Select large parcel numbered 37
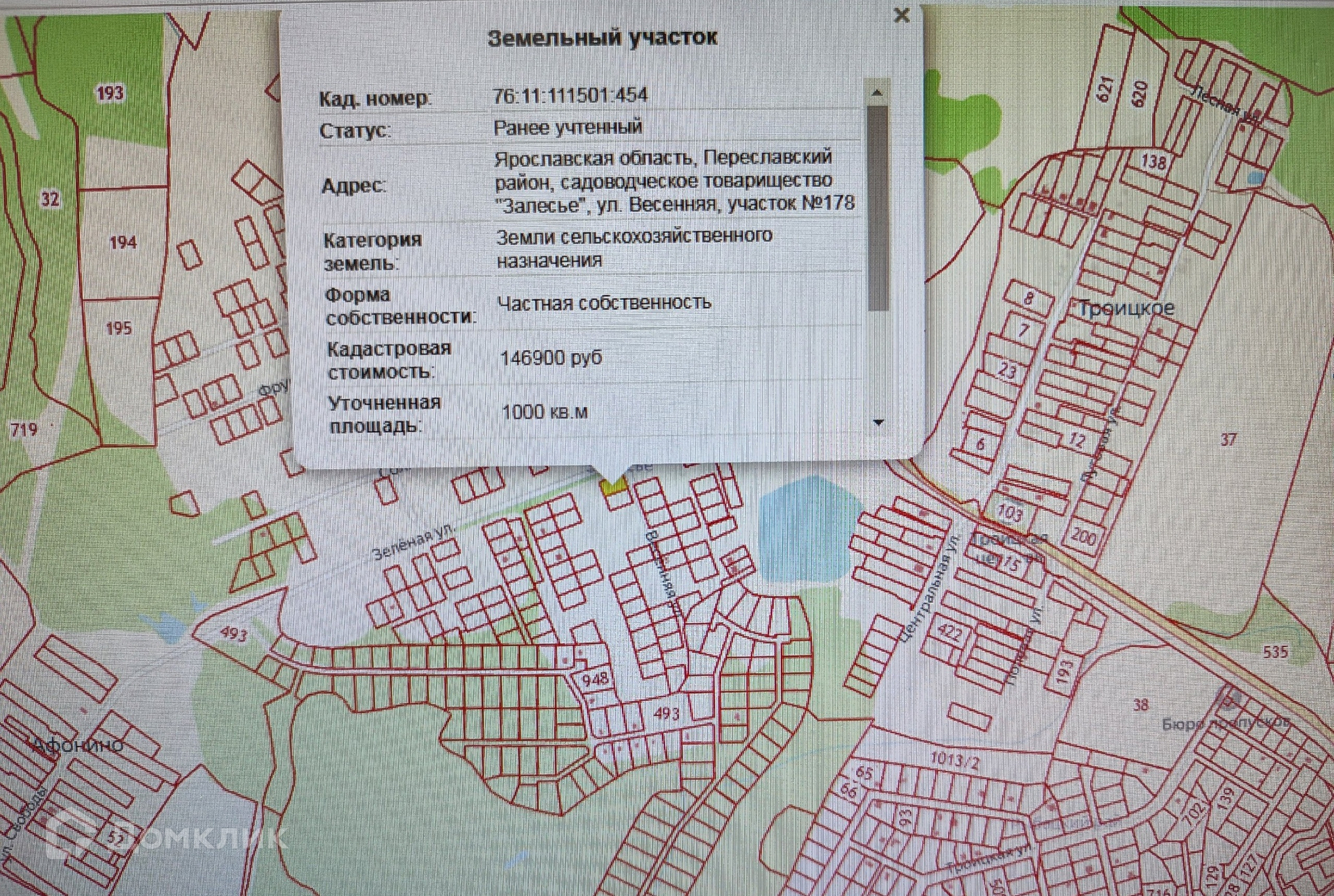This screenshot has width=1334, height=896. [1228, 439]
